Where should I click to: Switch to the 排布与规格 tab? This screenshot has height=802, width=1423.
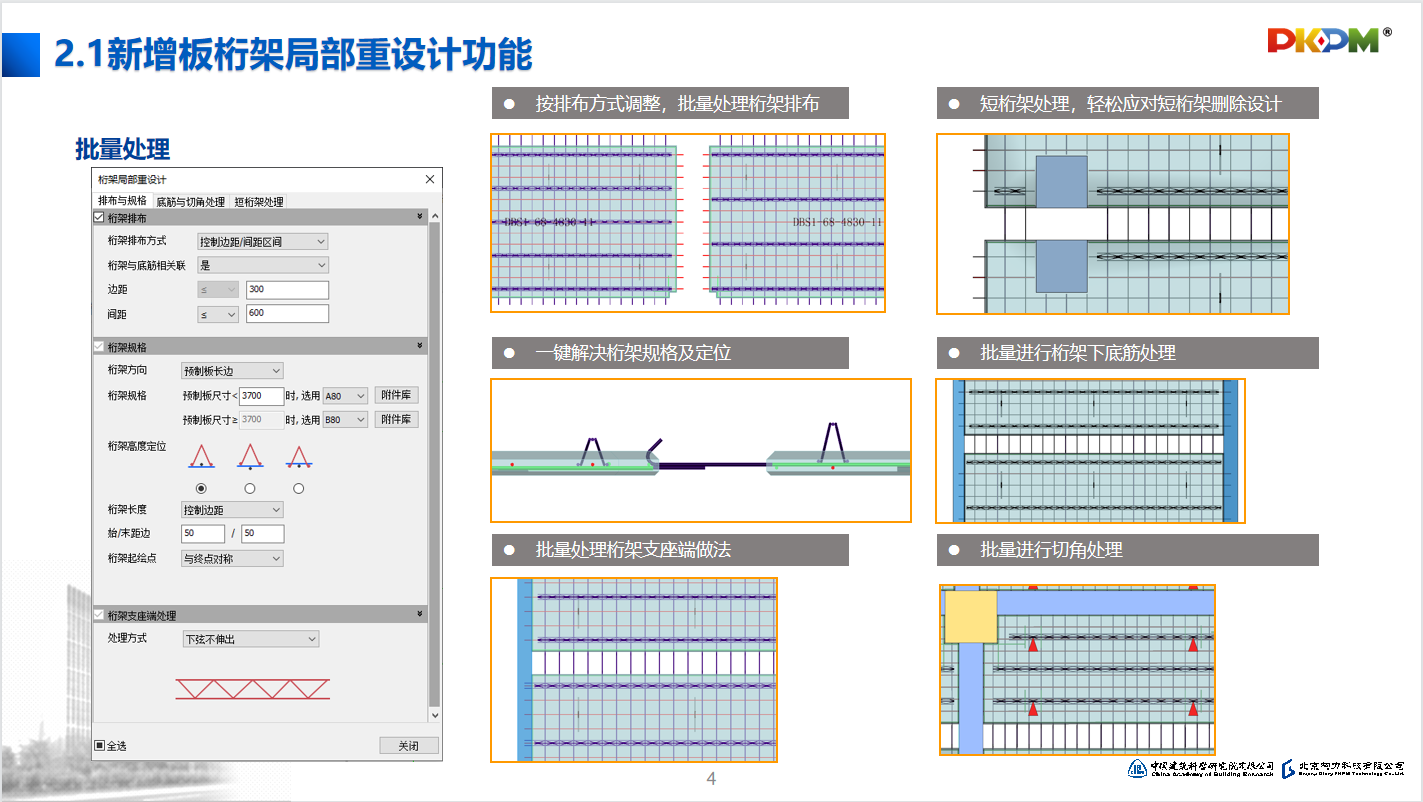122,201
